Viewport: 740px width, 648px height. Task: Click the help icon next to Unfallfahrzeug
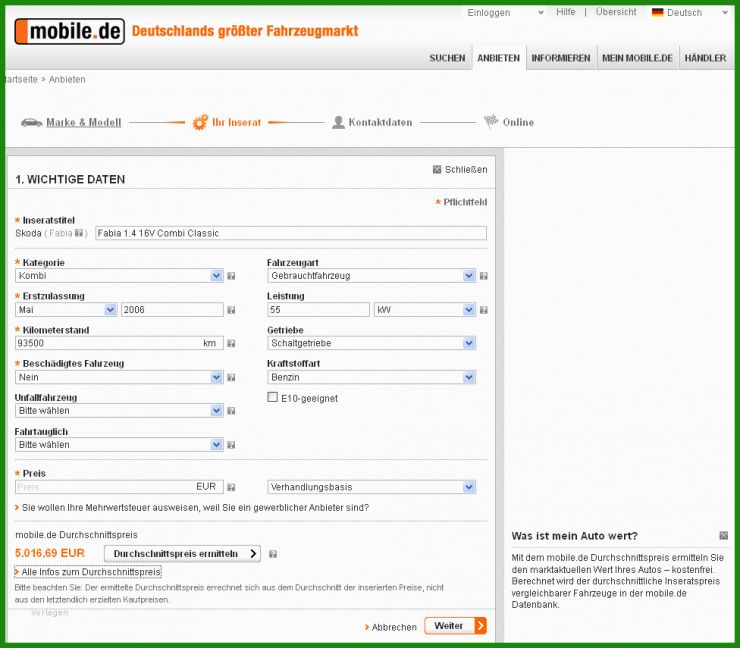tap(231, 411)
